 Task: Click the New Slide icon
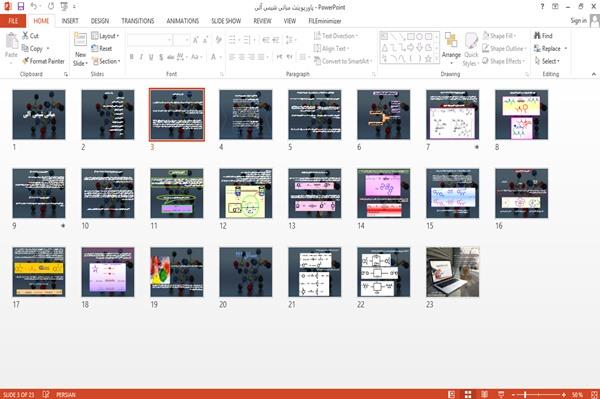(x=80, y=40)
